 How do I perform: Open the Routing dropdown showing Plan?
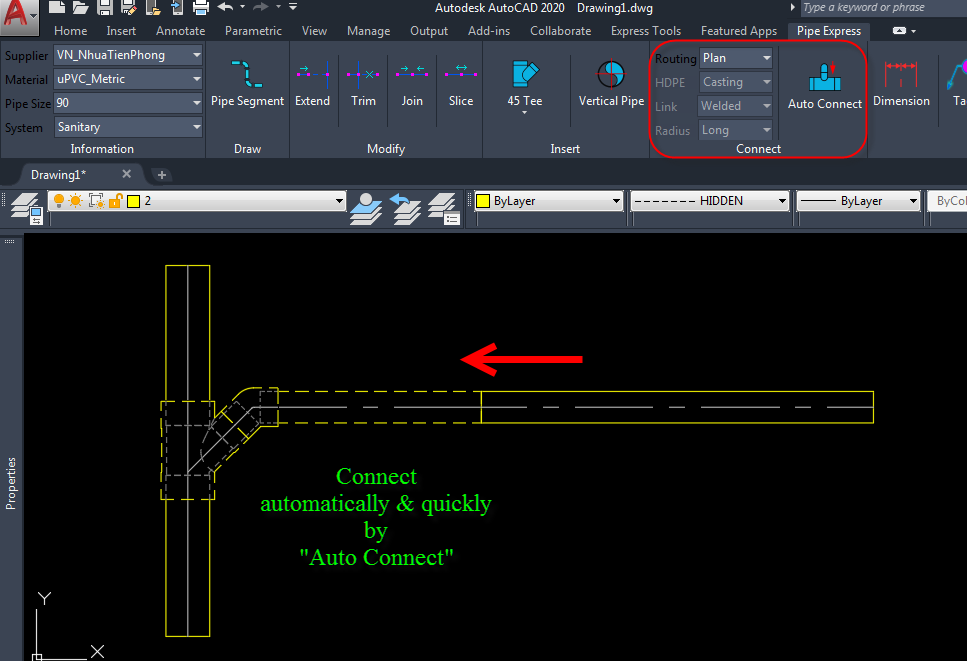[x=736, y=58]
